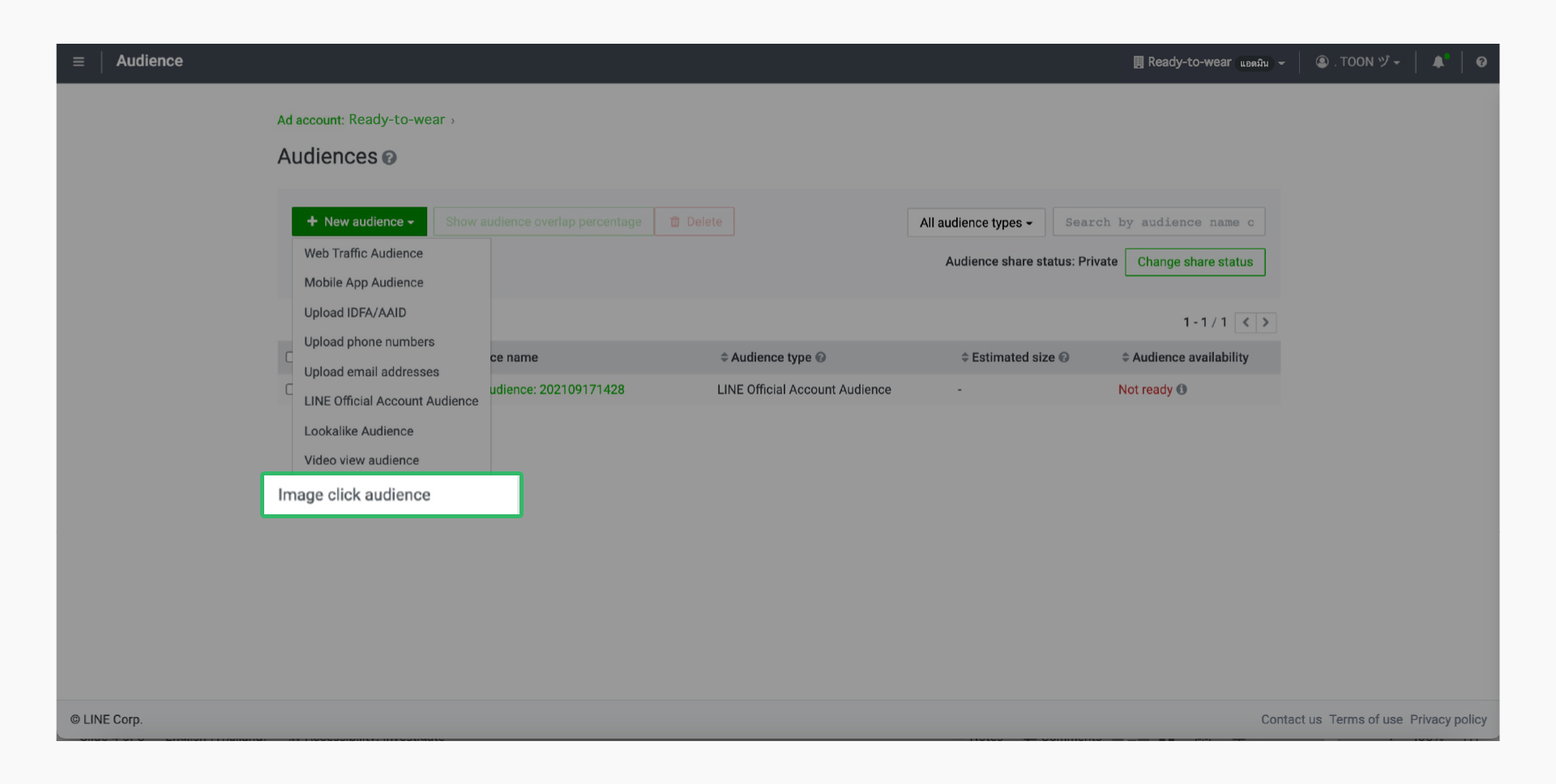The image size is (1556, 784).
Task: Open the Contact us link
Action: (1291, 719)
